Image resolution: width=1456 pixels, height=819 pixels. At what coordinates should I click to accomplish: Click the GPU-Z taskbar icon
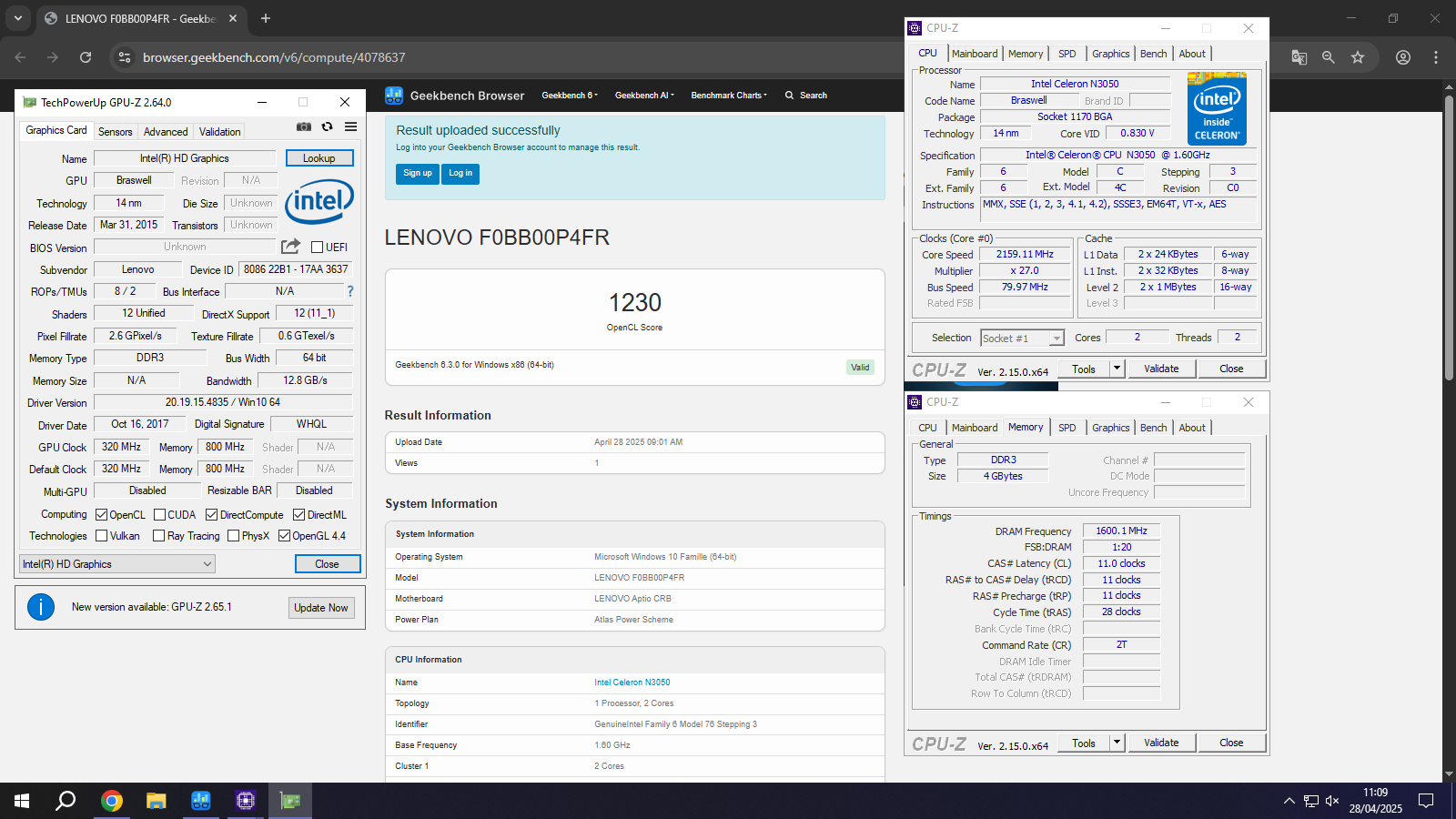[290, 801]
